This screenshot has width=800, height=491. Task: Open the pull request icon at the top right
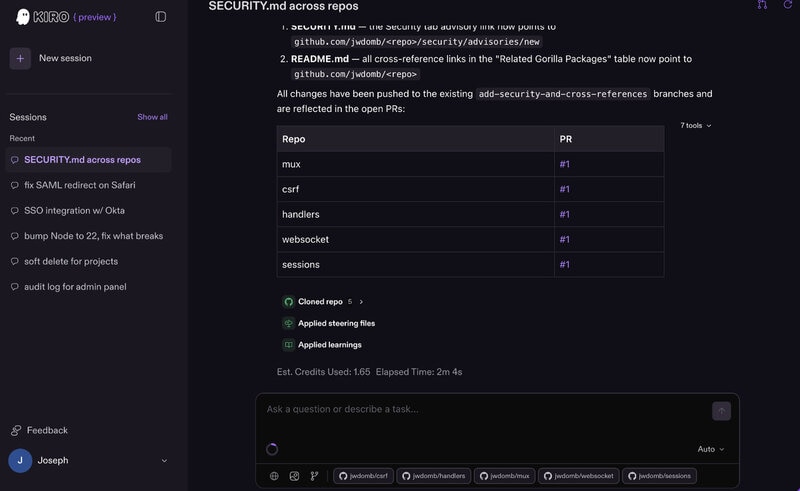tap(762, 5)
